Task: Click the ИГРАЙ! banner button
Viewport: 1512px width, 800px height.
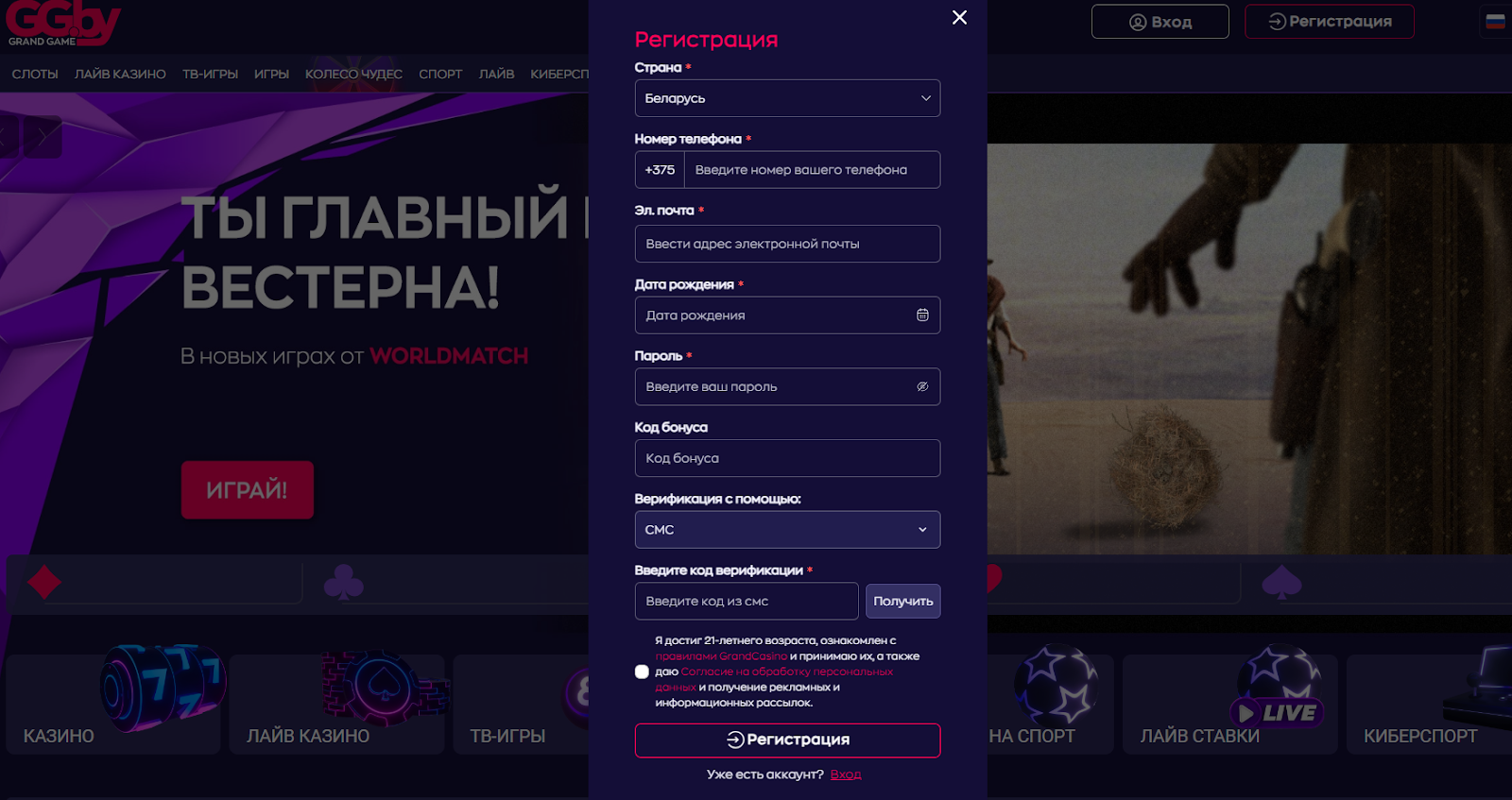Action: pos(248,489)
